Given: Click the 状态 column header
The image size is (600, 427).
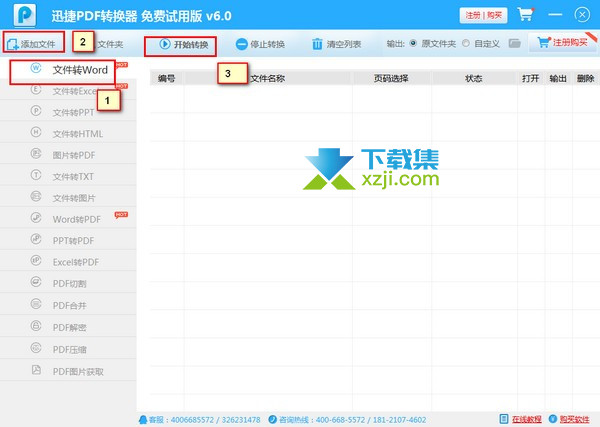Looking at the screenshot, I should click(474, 78).
